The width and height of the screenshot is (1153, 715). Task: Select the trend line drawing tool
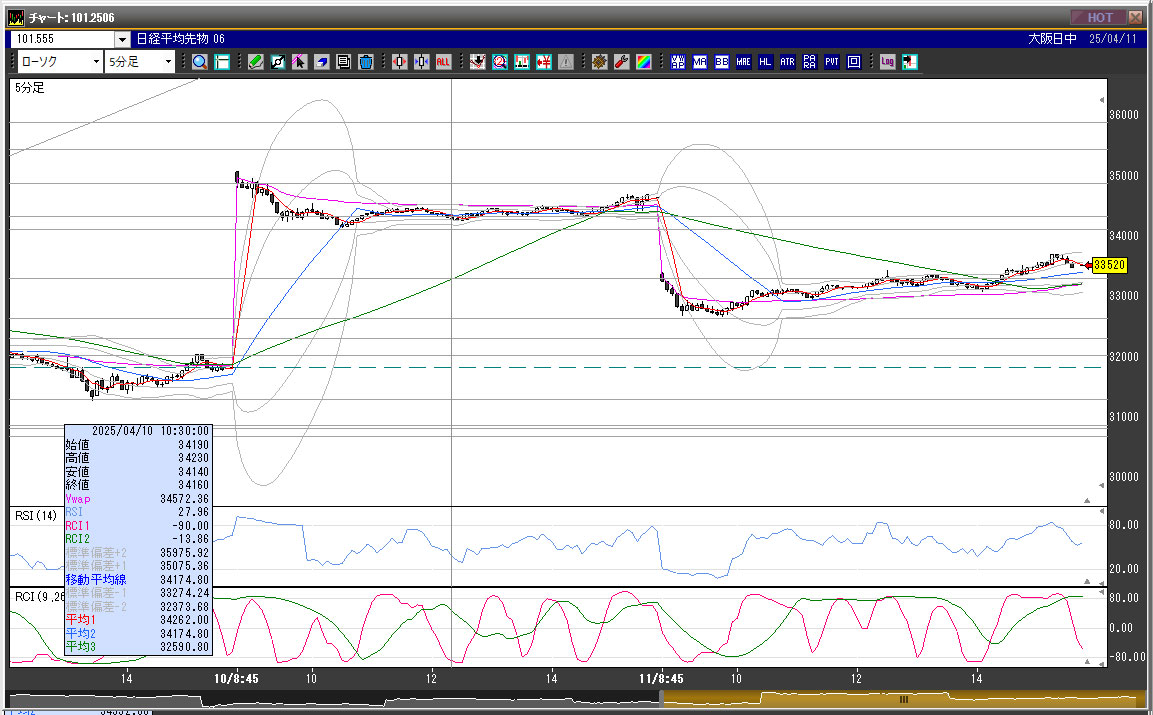pyautogui.click(x=277, y=62)
